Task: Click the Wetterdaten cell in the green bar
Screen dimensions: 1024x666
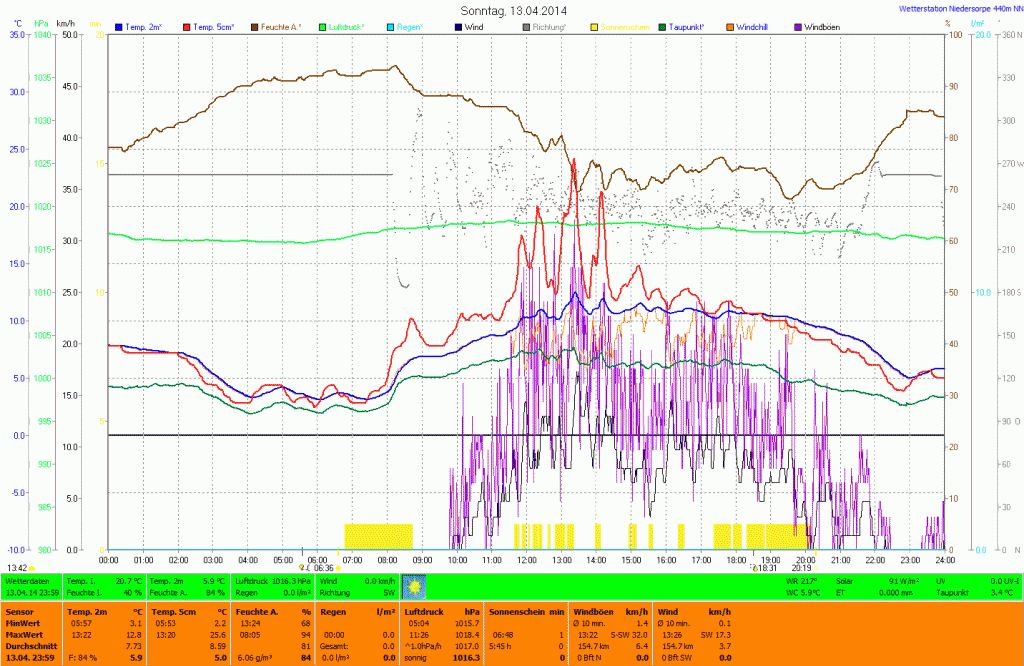Action: tap(30, 580)
